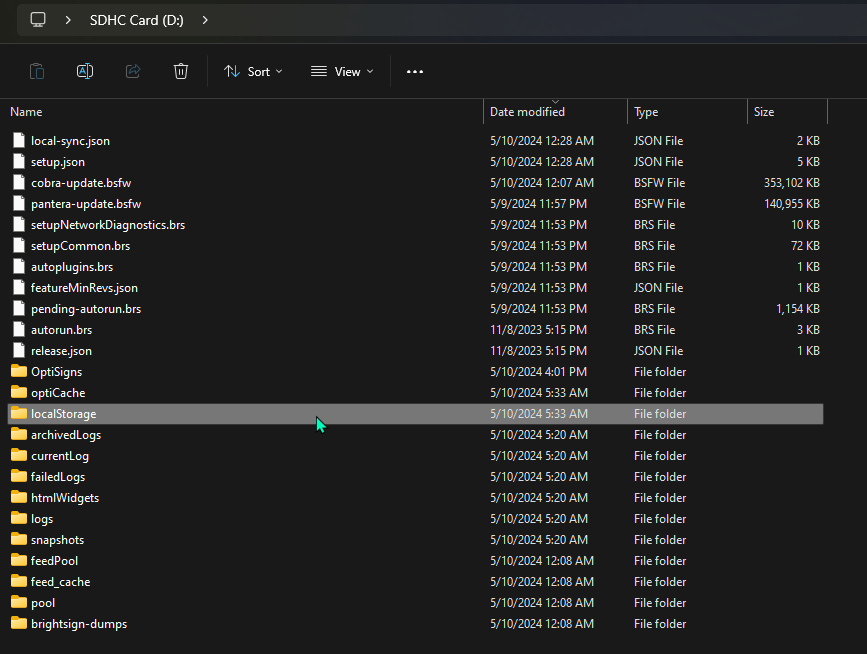The width and height of the screenshot is (867, 654).
Task: Open the See more ellipsis menu
Action: tap(415, 71)
